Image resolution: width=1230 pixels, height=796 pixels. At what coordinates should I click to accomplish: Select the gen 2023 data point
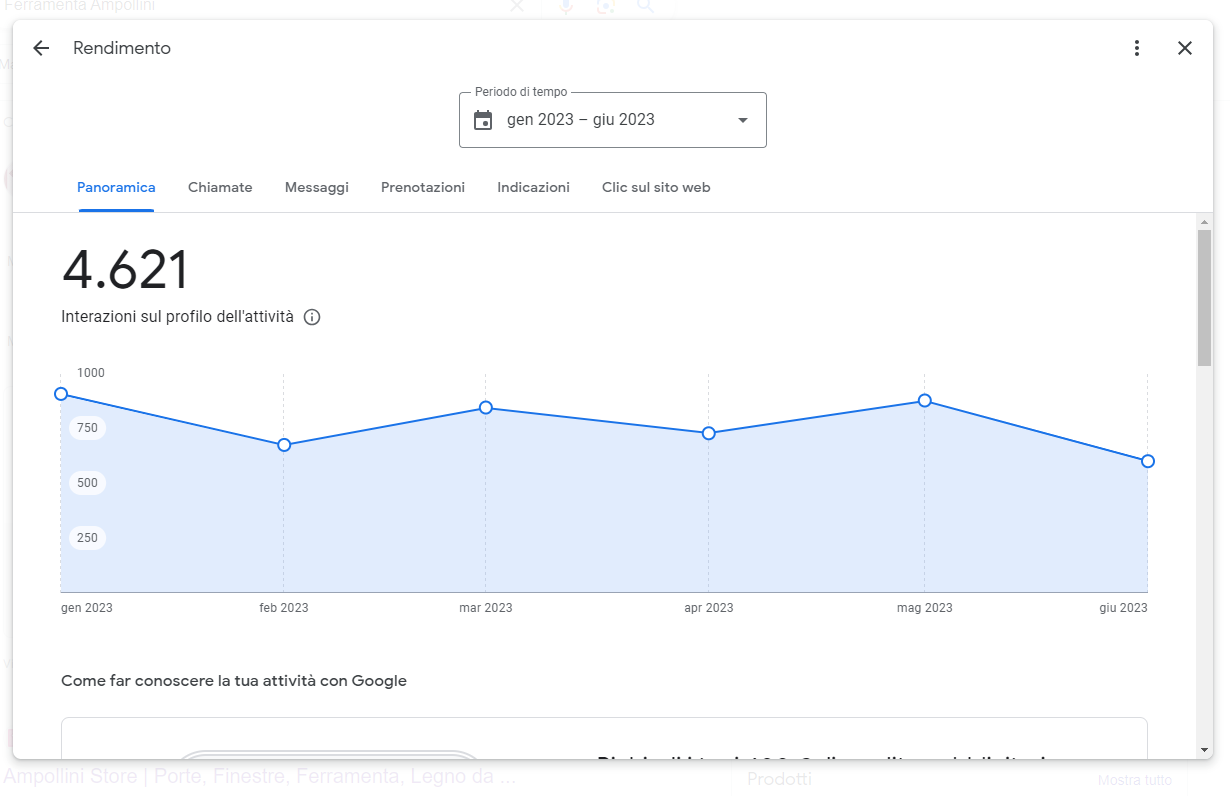click(x=61, y=394)
